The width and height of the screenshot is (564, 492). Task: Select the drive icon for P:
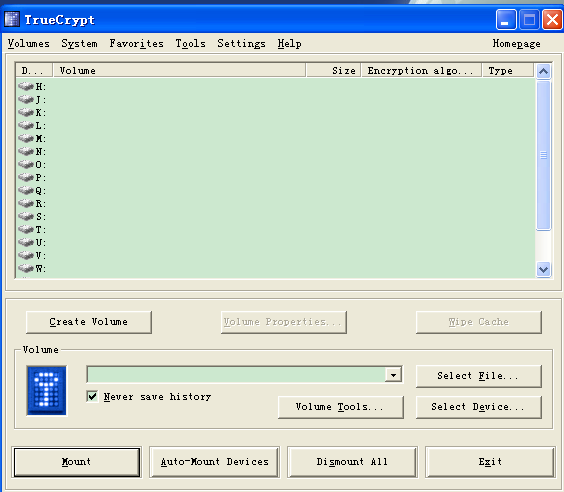coord(26,177)
